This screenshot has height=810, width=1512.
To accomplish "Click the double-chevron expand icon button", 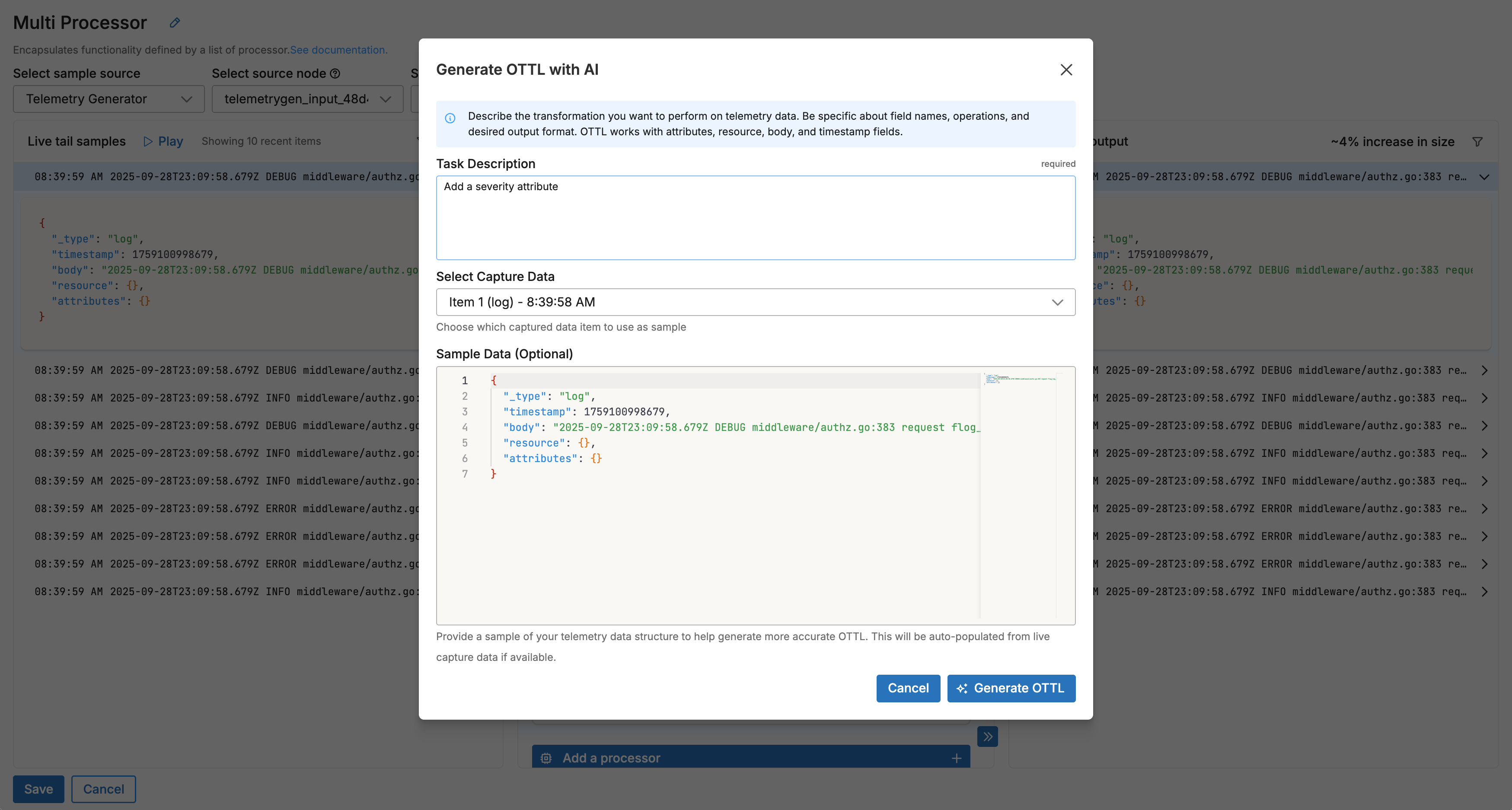I will (x=987, y=736).
